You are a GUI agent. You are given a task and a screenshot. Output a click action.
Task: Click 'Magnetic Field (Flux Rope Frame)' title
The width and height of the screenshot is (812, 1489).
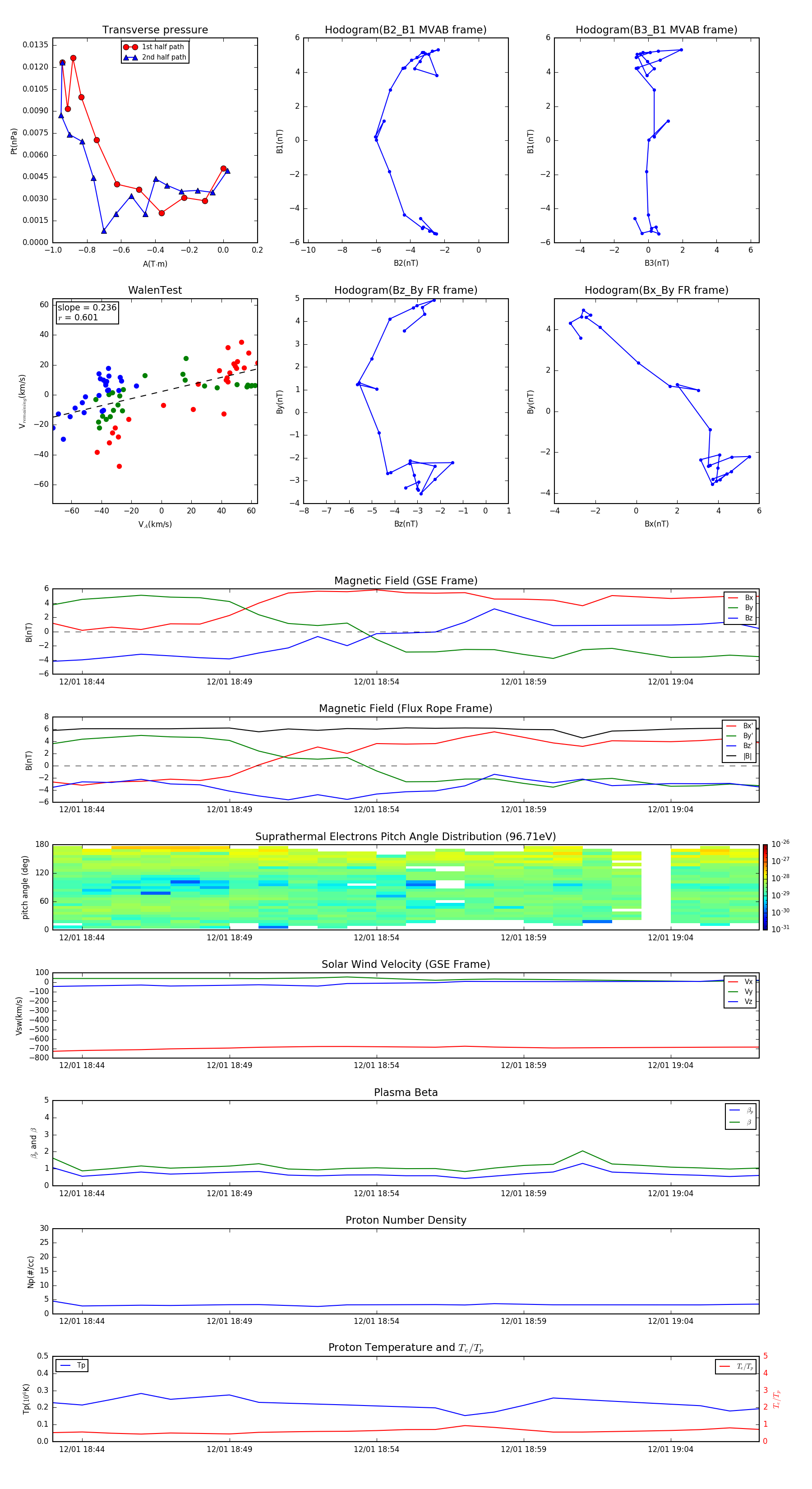pos(406,709)
